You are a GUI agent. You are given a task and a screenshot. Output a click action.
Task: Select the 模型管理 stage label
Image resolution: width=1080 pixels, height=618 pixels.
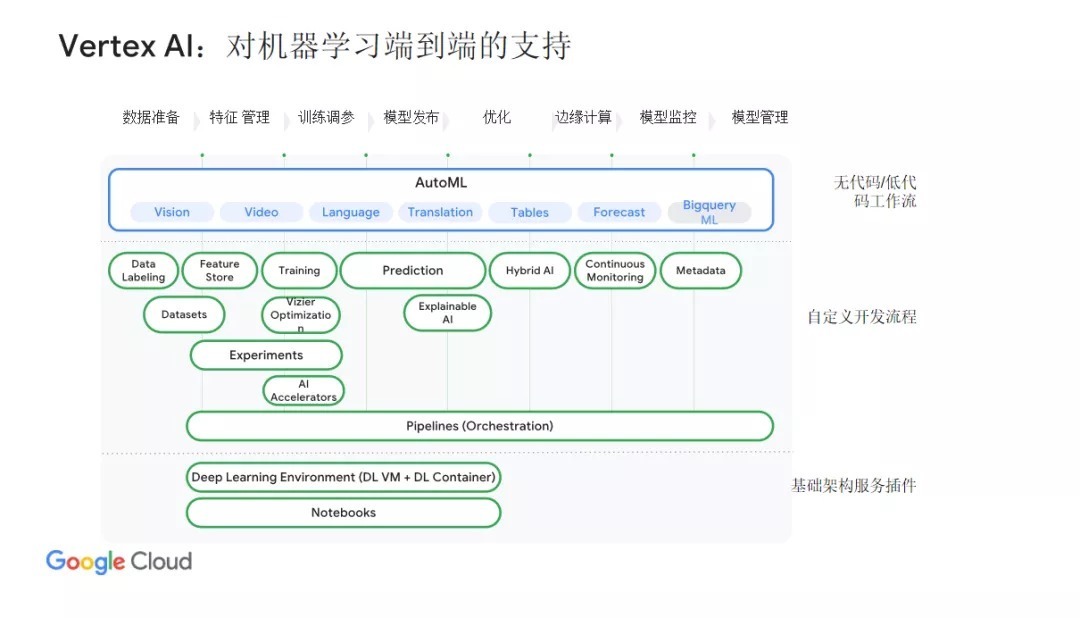(x=760, y=117)
